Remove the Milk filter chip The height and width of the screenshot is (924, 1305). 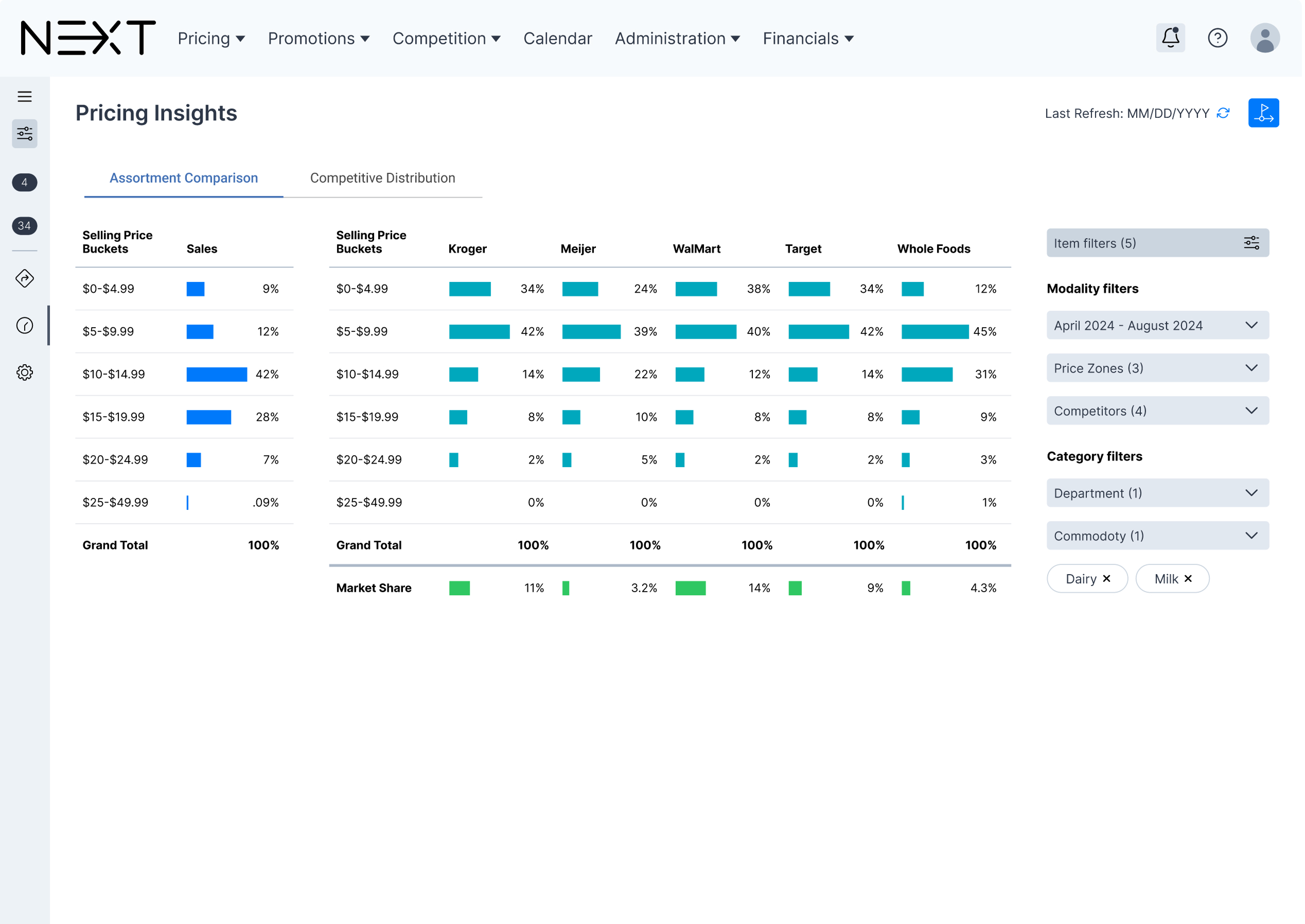pyautogui.click(x=1188, y=579)
